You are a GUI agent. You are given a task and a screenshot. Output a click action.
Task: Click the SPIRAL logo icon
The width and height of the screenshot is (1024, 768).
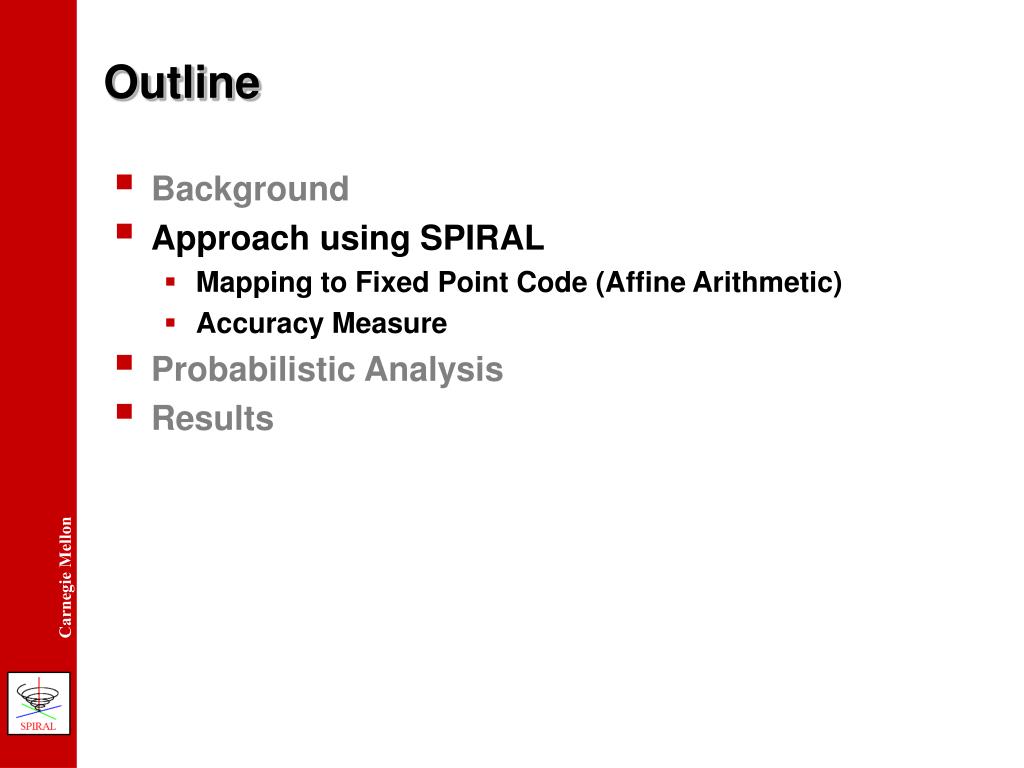tap(39, 703)
